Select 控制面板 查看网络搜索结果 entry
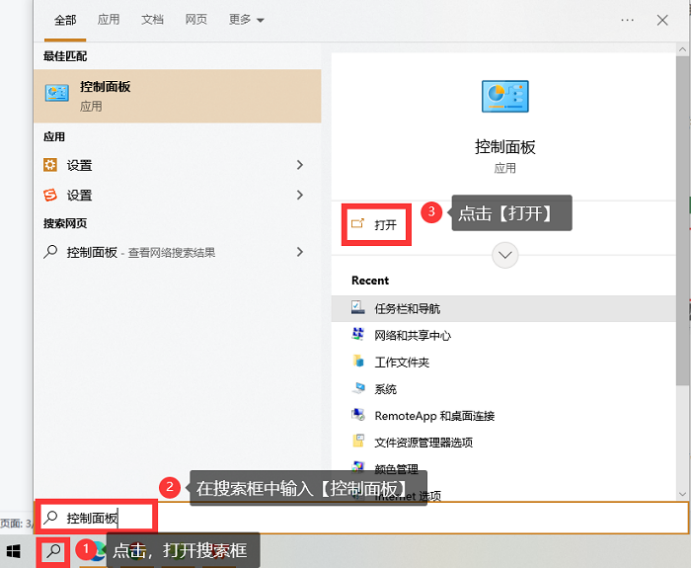The width and height of the screenshot is (692, 568). pyautogui.click(x=177, y=252)
